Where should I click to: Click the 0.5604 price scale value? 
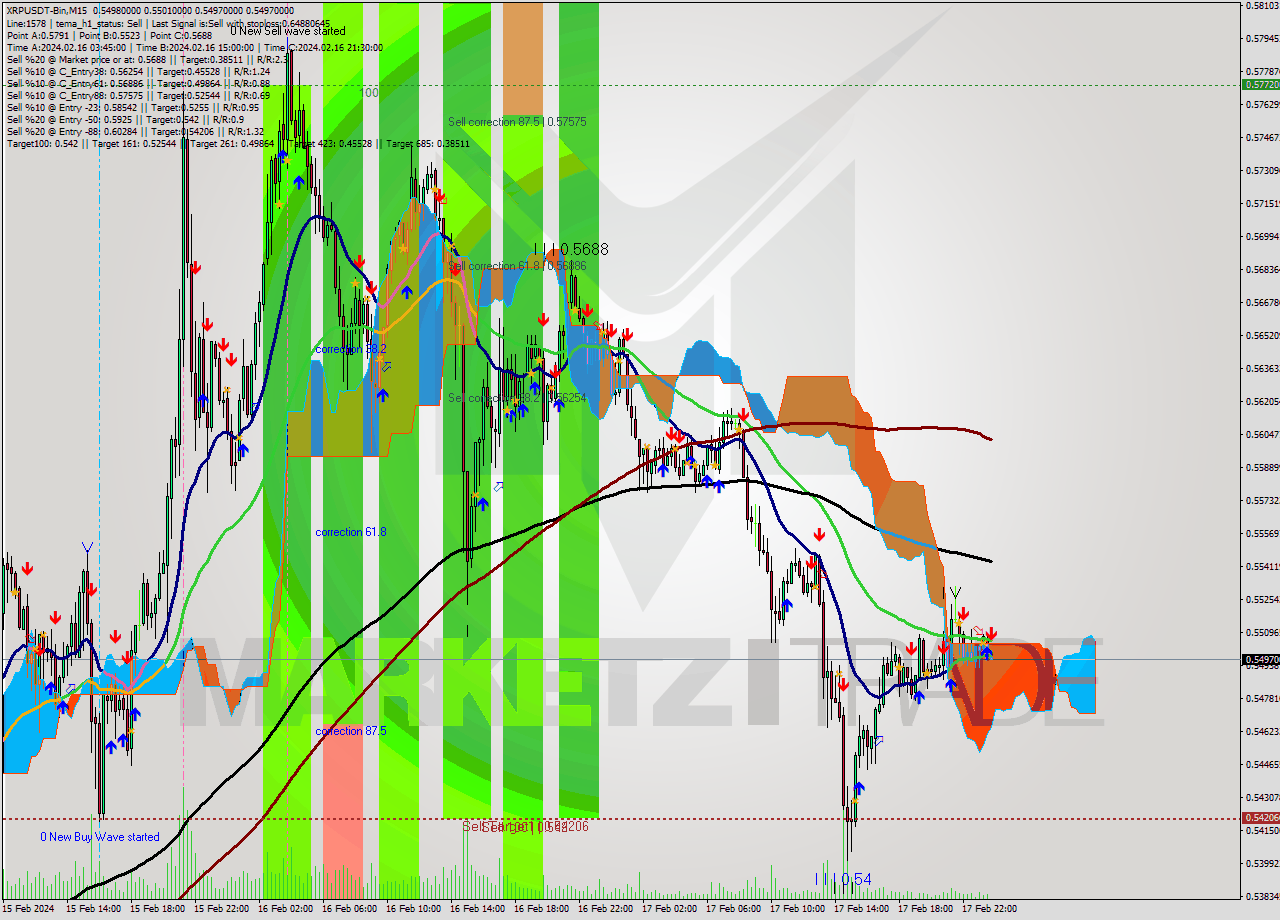click(1263, 435)
